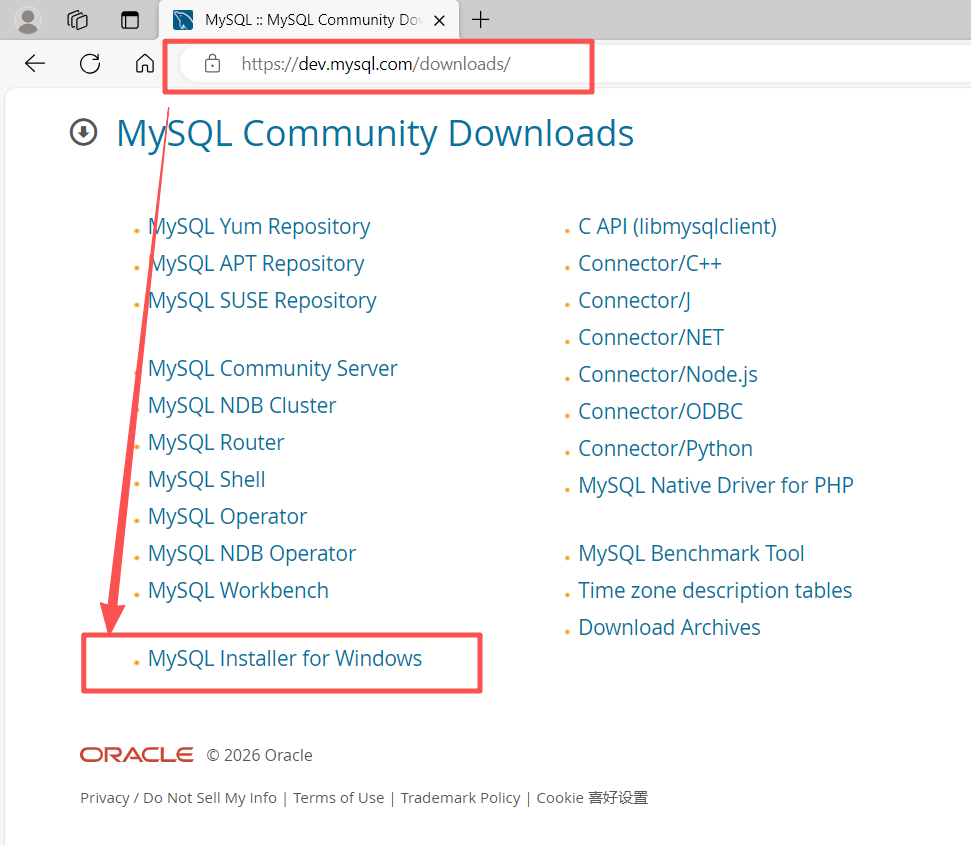Open MySQL Shell link
971x845 pixels.
tap(207, 480)
